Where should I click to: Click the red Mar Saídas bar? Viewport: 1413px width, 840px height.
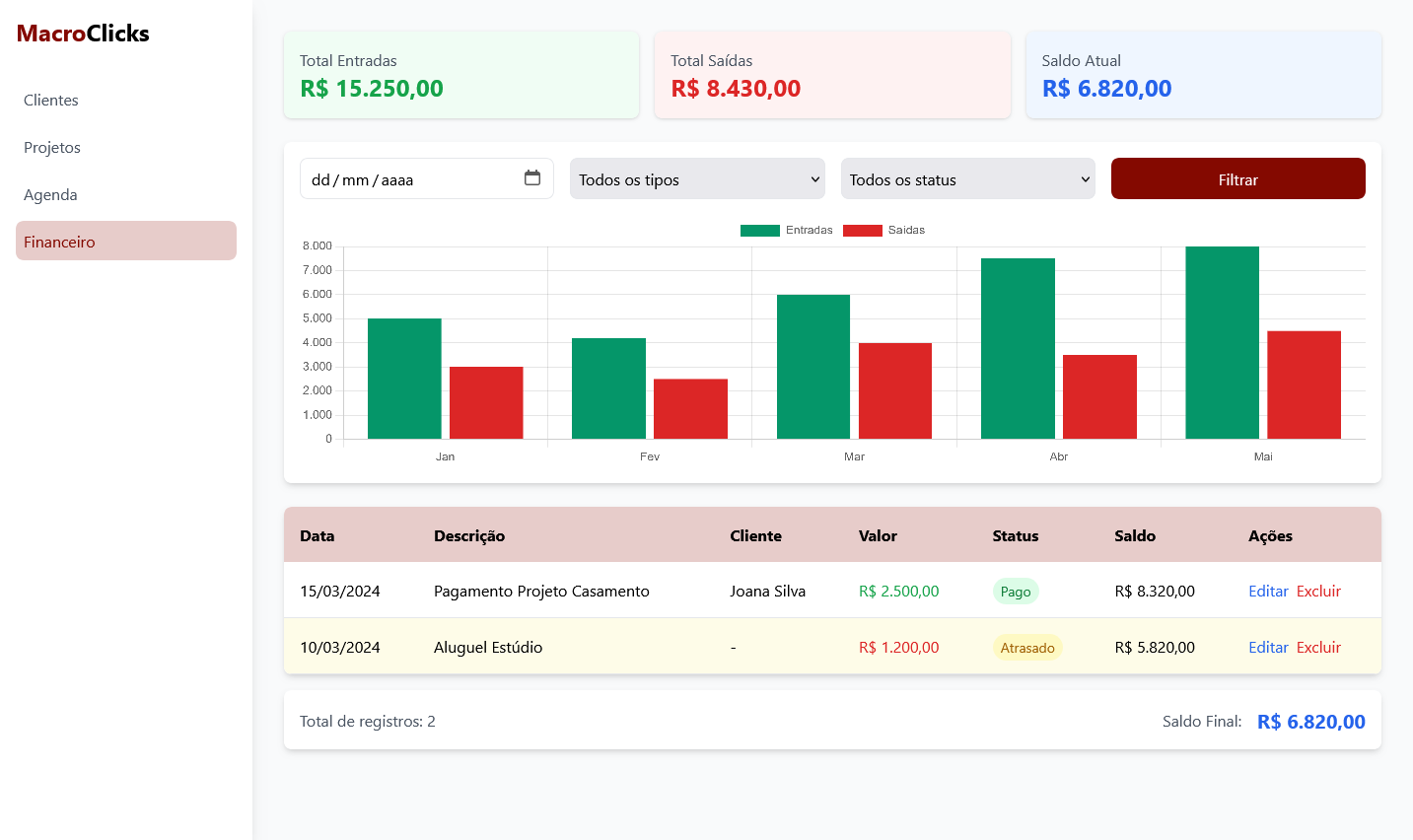(x=894, y=390)
